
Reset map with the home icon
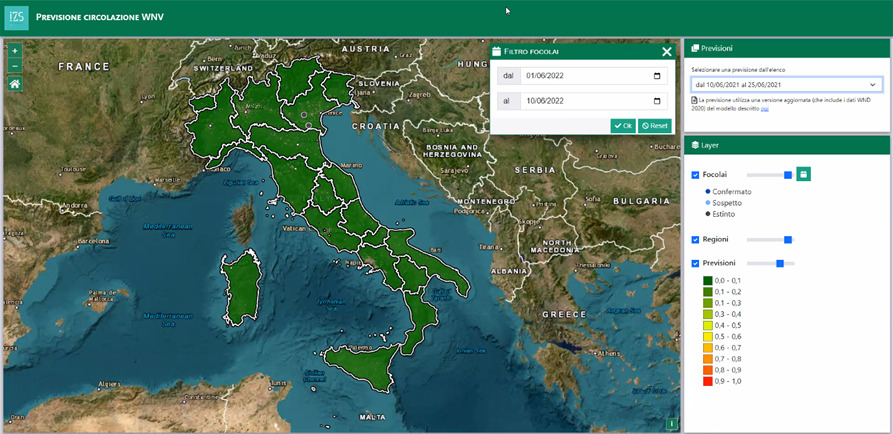[x=14, y=84]
